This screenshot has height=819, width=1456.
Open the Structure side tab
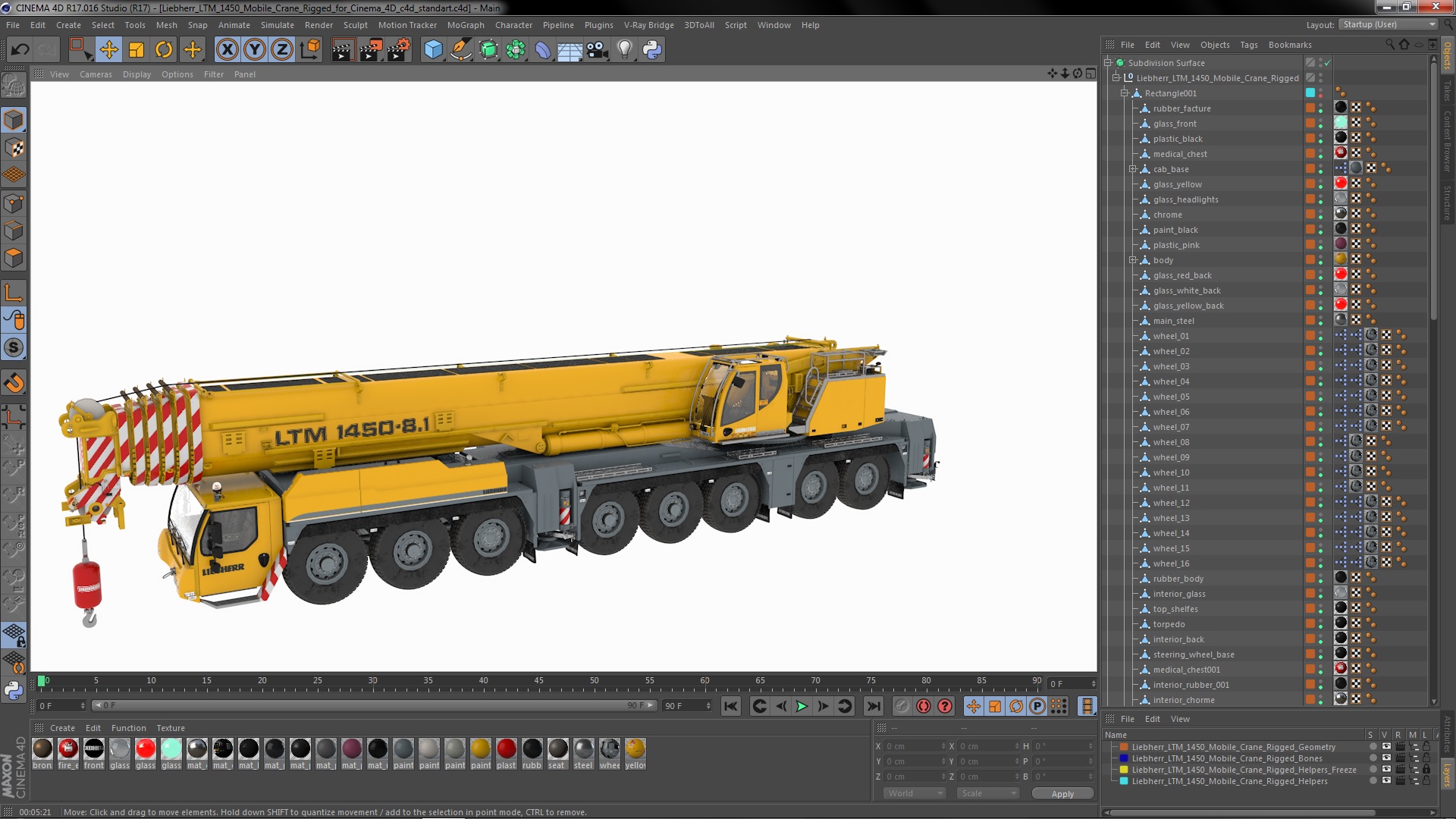(1447, 202)
